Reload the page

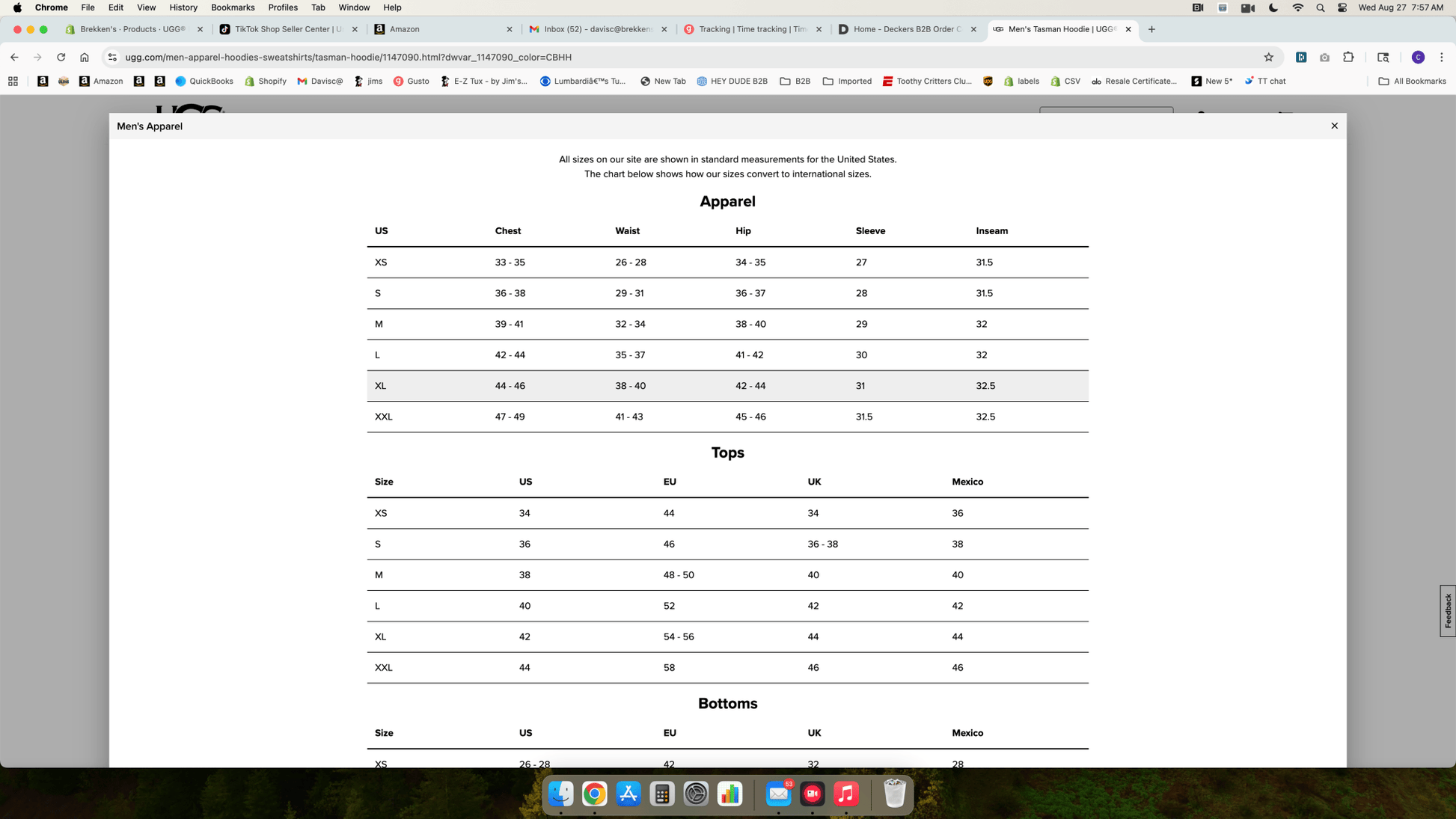(x=61, y=57)
